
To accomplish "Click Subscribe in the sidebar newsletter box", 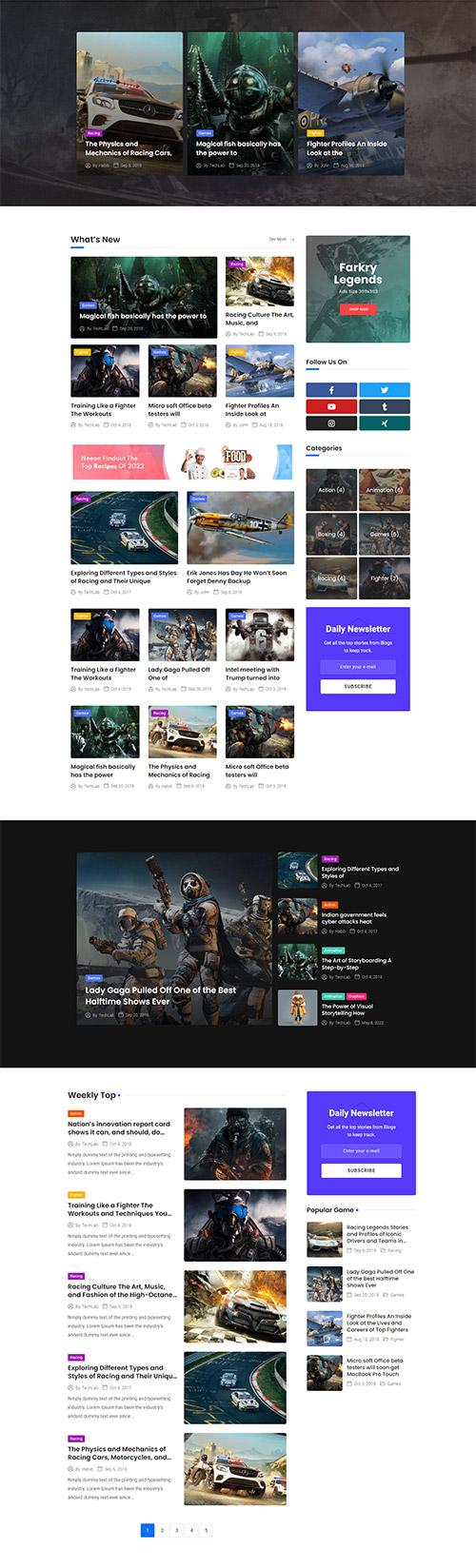I will click(x=358, y=686).
